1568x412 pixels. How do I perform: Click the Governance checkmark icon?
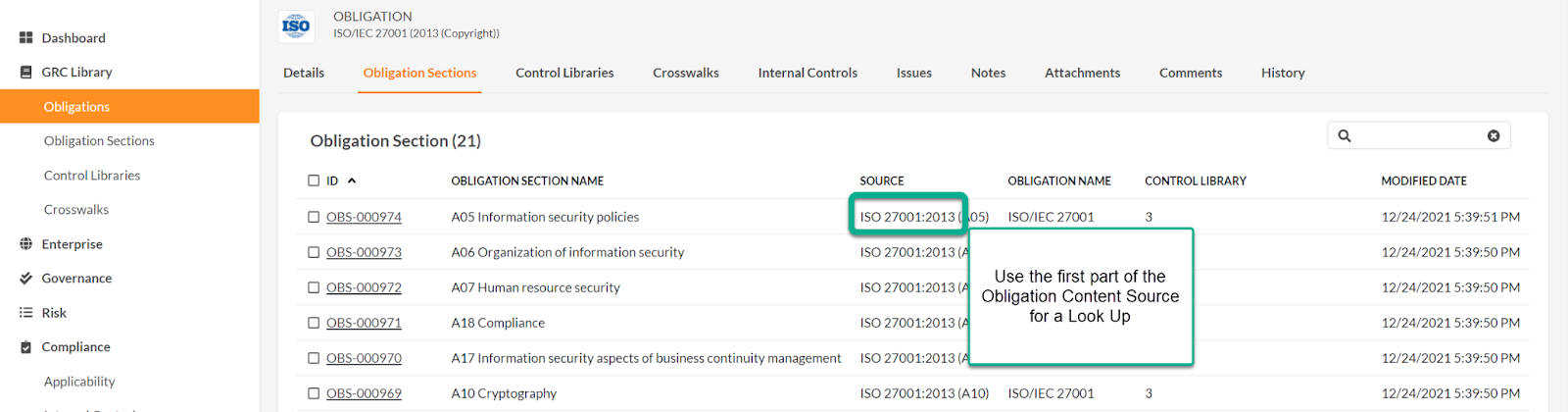pyautogui.click(x=26, y=279)
